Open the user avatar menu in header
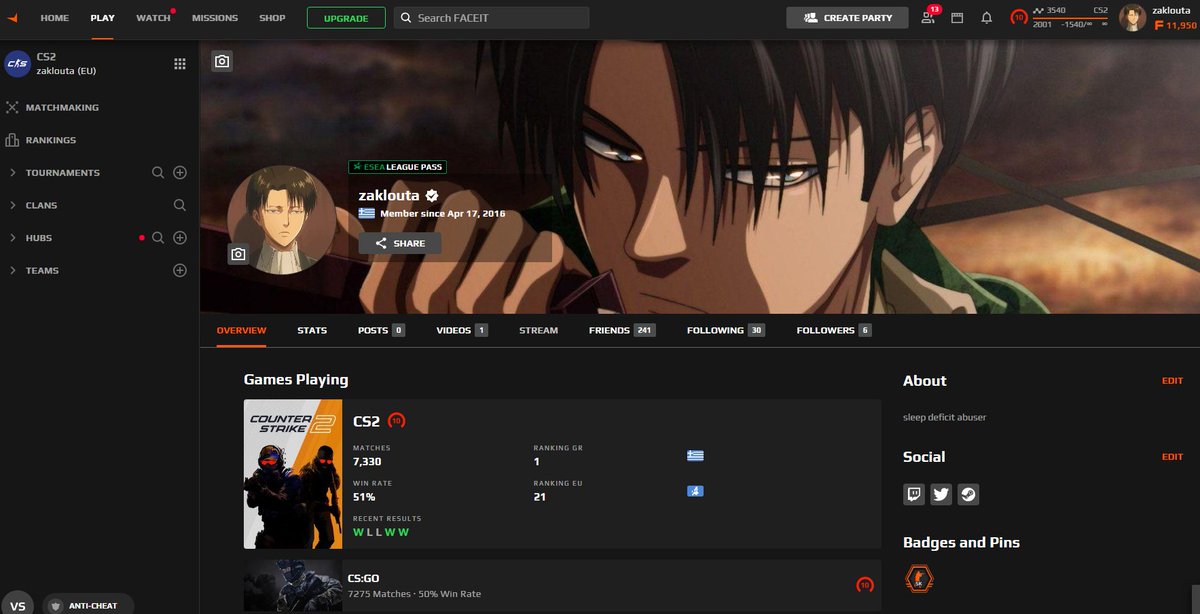 pos(1133,17)
